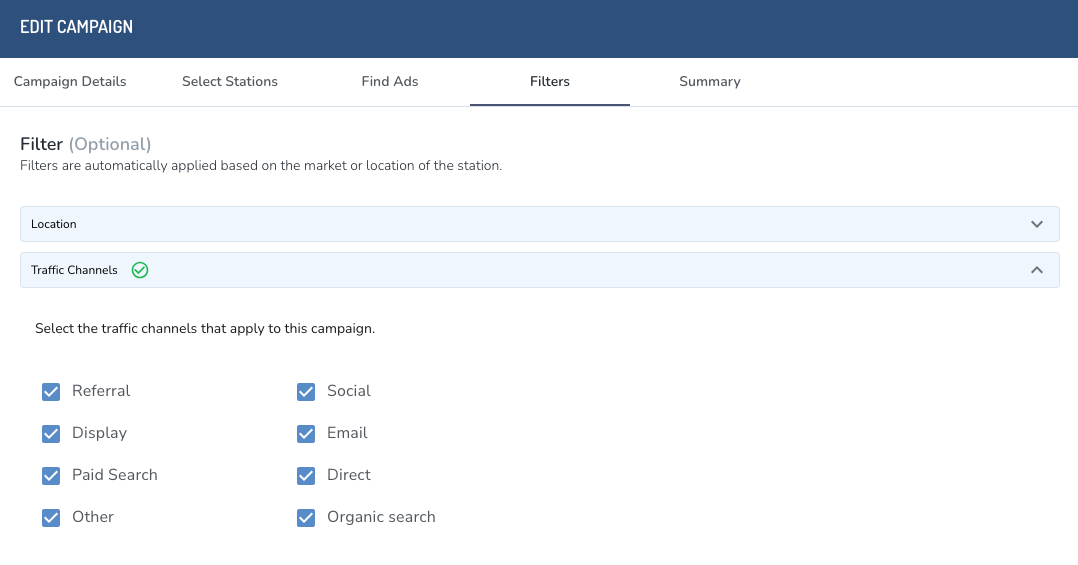This screenshot has height=565, width=1078.
Task: Uncheck the Referral checkbox
Action: (x=51, y=392)
